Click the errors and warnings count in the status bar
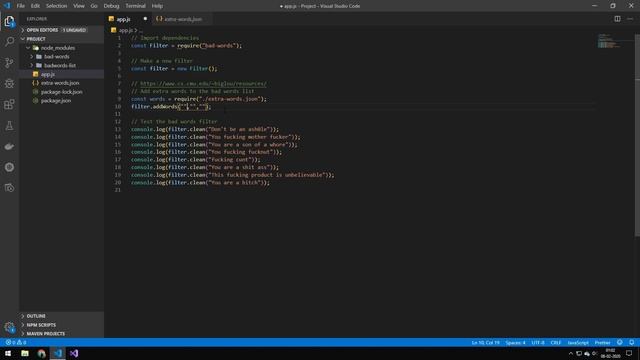Screen dimensions: 640x360 point(16,342)
